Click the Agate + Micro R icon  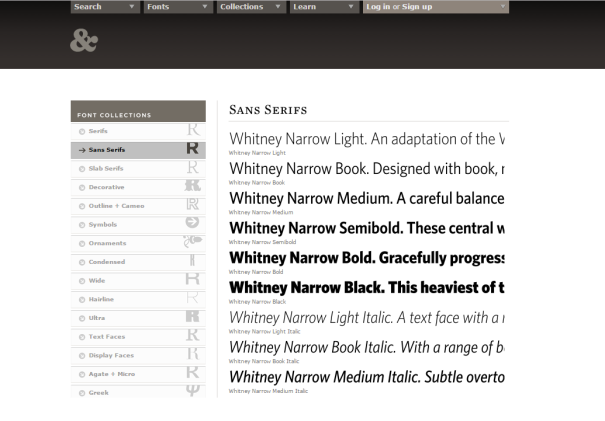pos(193,372)
